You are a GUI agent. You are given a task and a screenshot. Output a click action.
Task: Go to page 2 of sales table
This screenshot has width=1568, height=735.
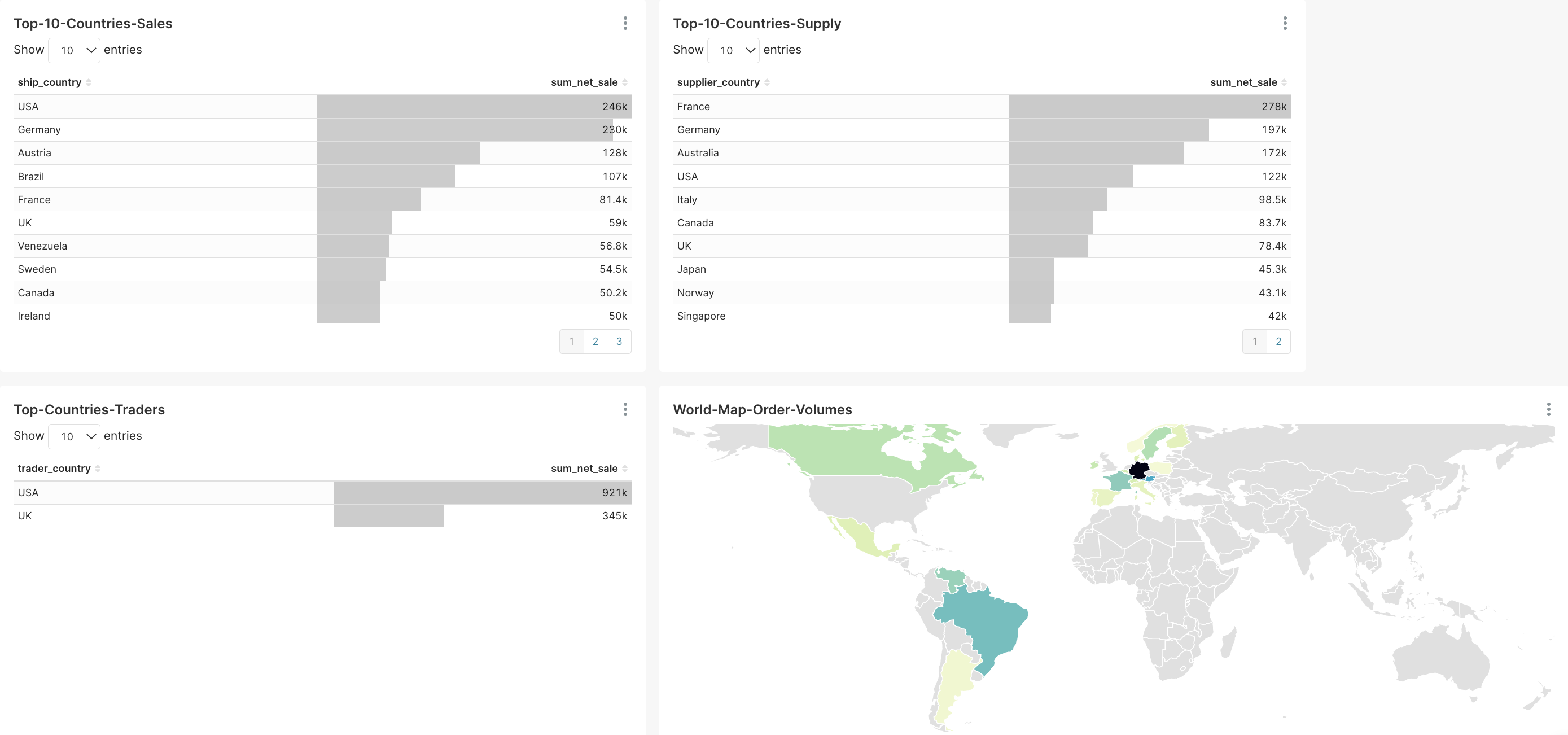click(595, 342)
